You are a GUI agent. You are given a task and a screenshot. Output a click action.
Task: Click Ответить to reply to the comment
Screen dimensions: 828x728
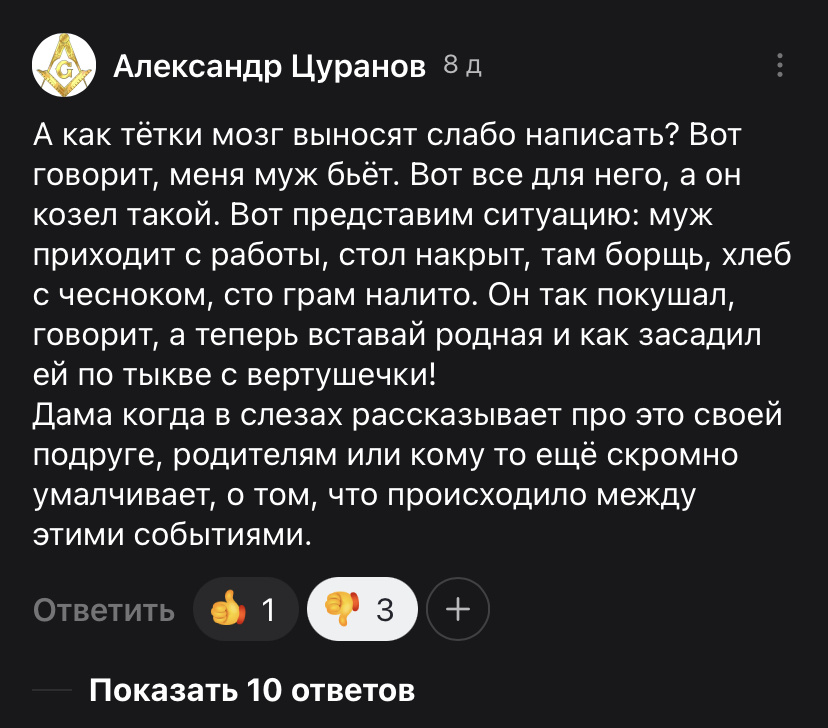101,608
